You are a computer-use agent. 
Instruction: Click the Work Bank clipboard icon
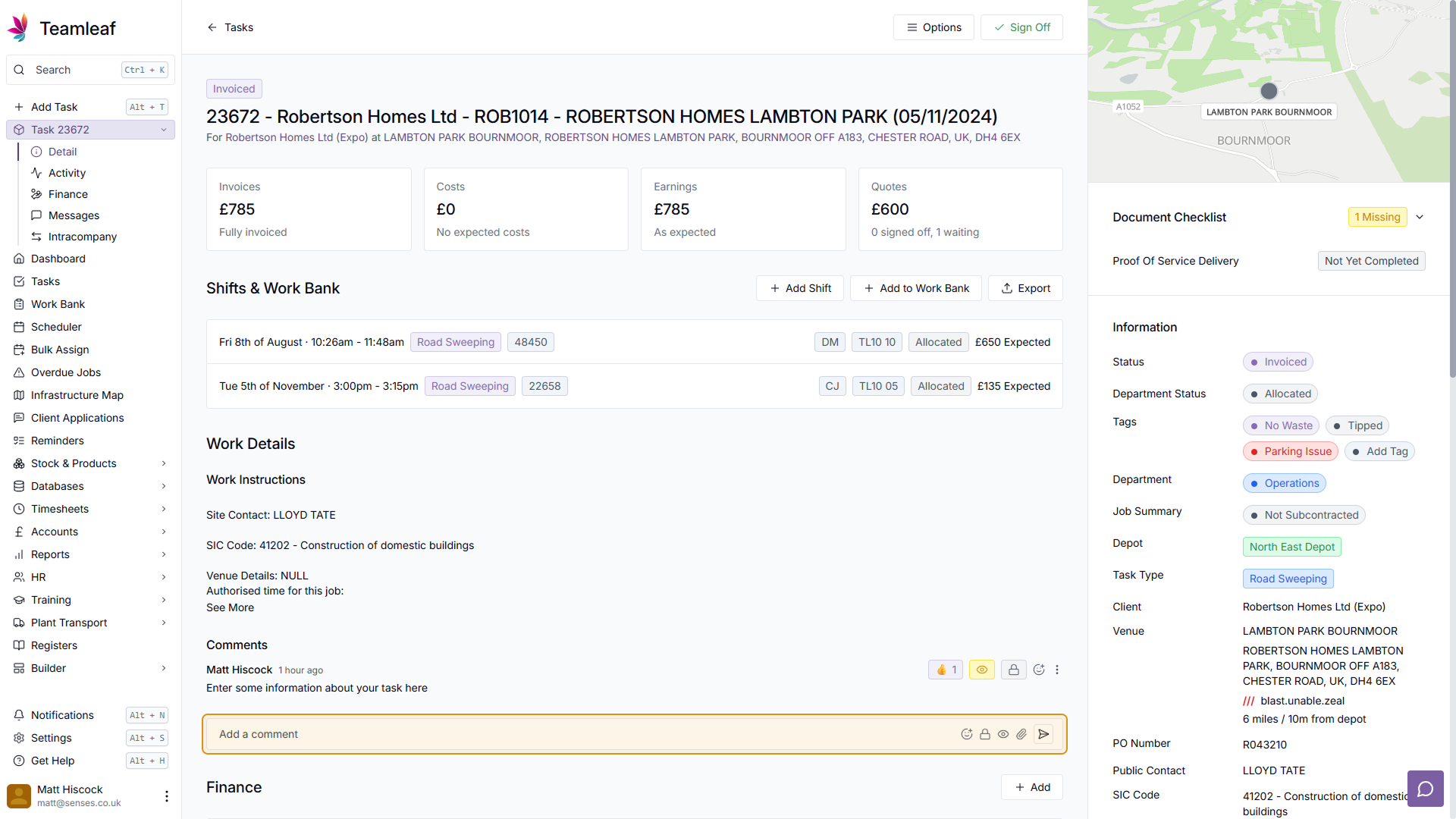pos(19,304)
